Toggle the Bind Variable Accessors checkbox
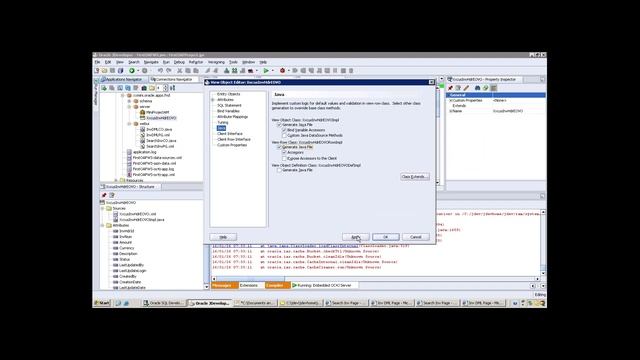 coord(284,130)
